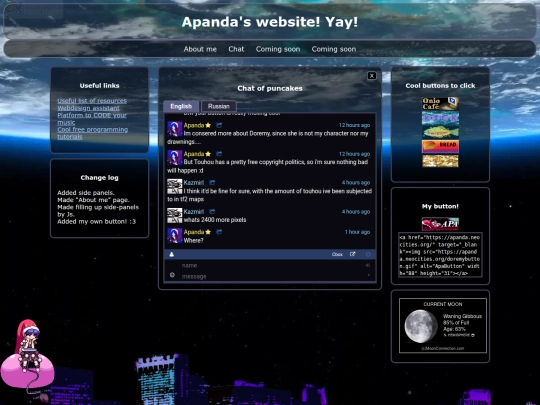The image size is (540, 405).
Task: Click the reply icon on Apanda's Where? message
Action: point(219,232)
